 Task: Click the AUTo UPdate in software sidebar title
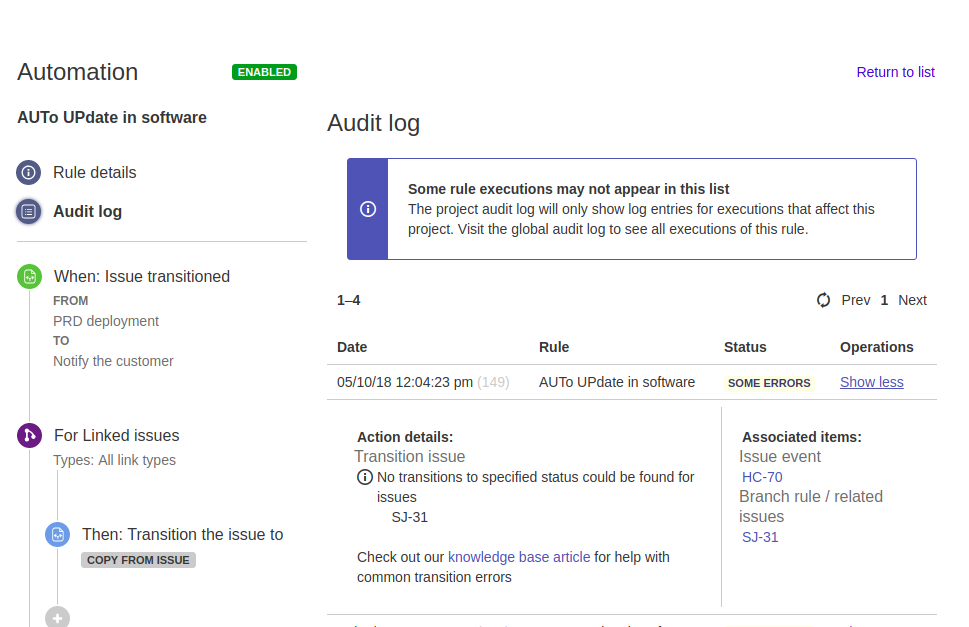[112, 117]
